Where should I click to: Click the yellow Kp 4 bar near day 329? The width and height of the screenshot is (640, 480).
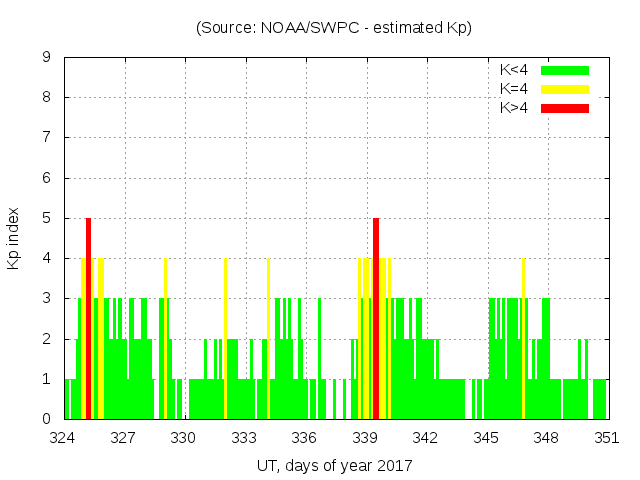[165, 338]
